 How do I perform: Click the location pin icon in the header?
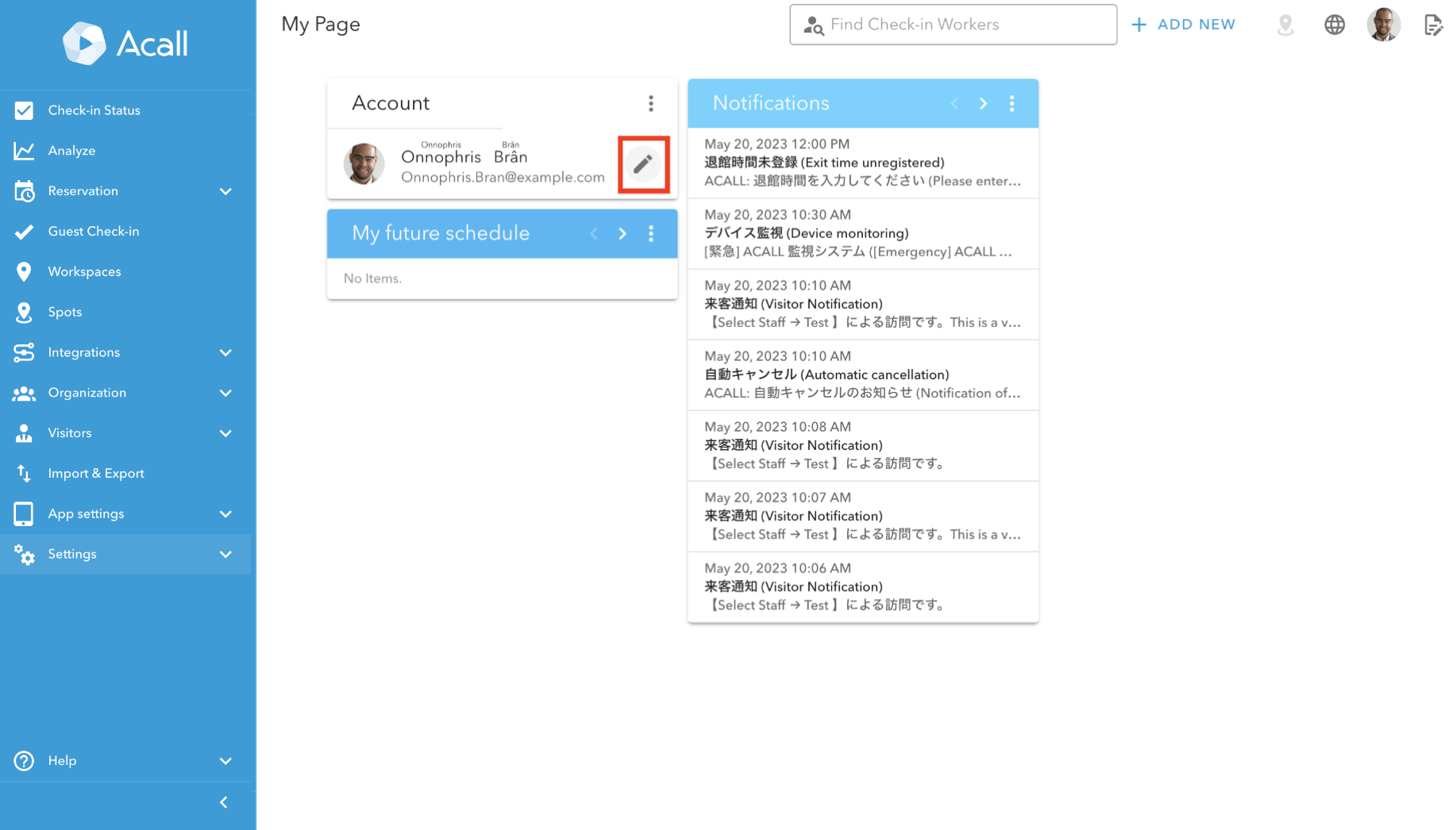pos(1285,25)
